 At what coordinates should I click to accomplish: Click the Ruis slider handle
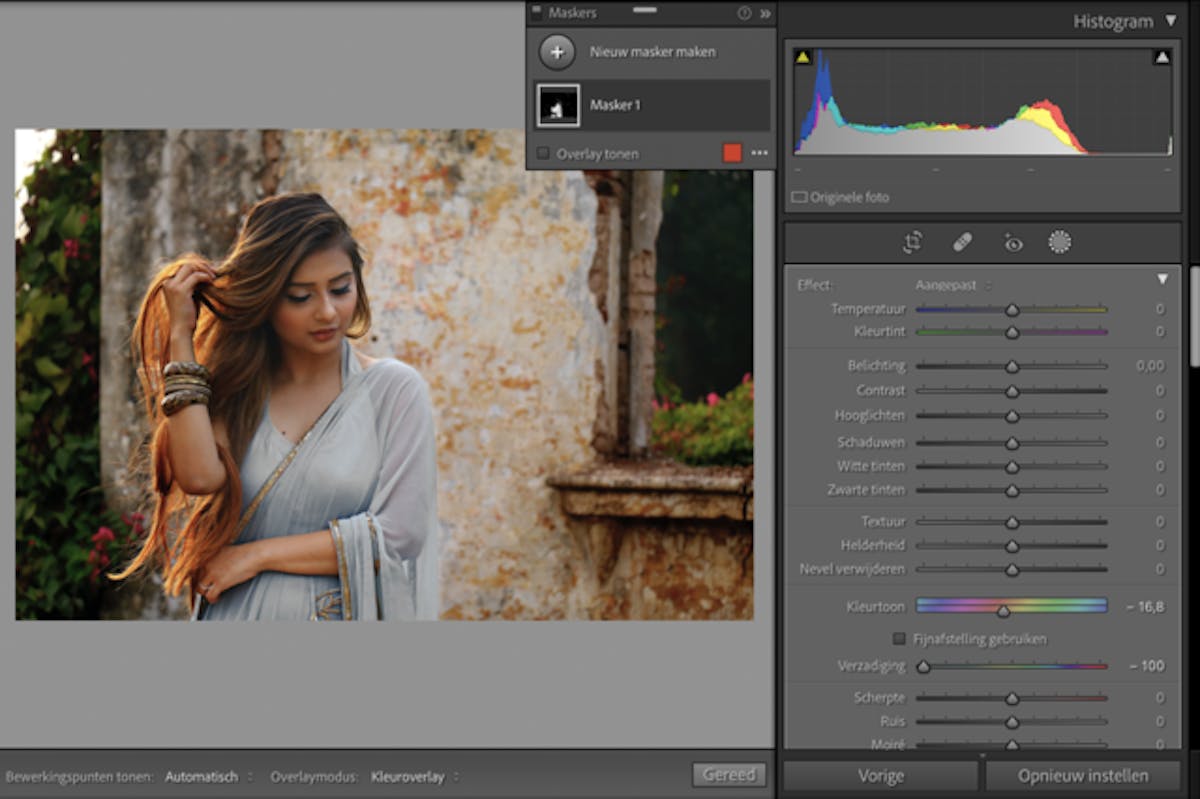1012,722
